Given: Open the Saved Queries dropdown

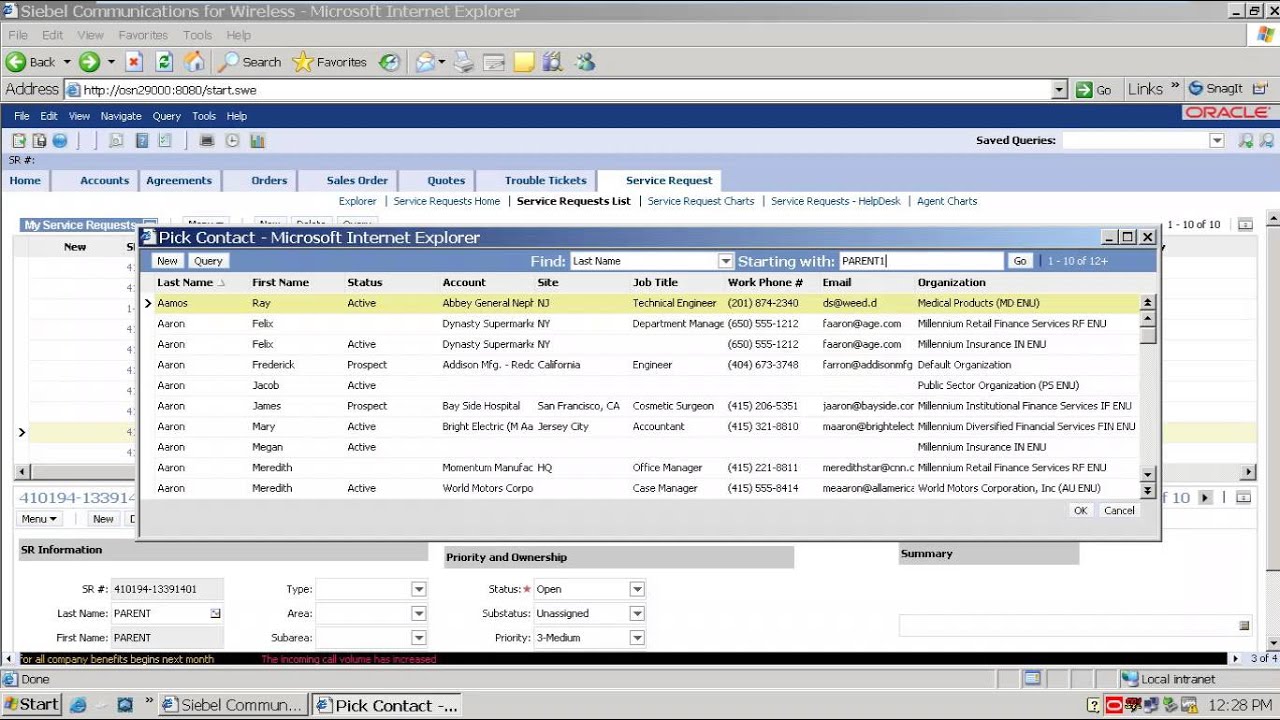Looking at the screenshot, I should (1217, 141).
